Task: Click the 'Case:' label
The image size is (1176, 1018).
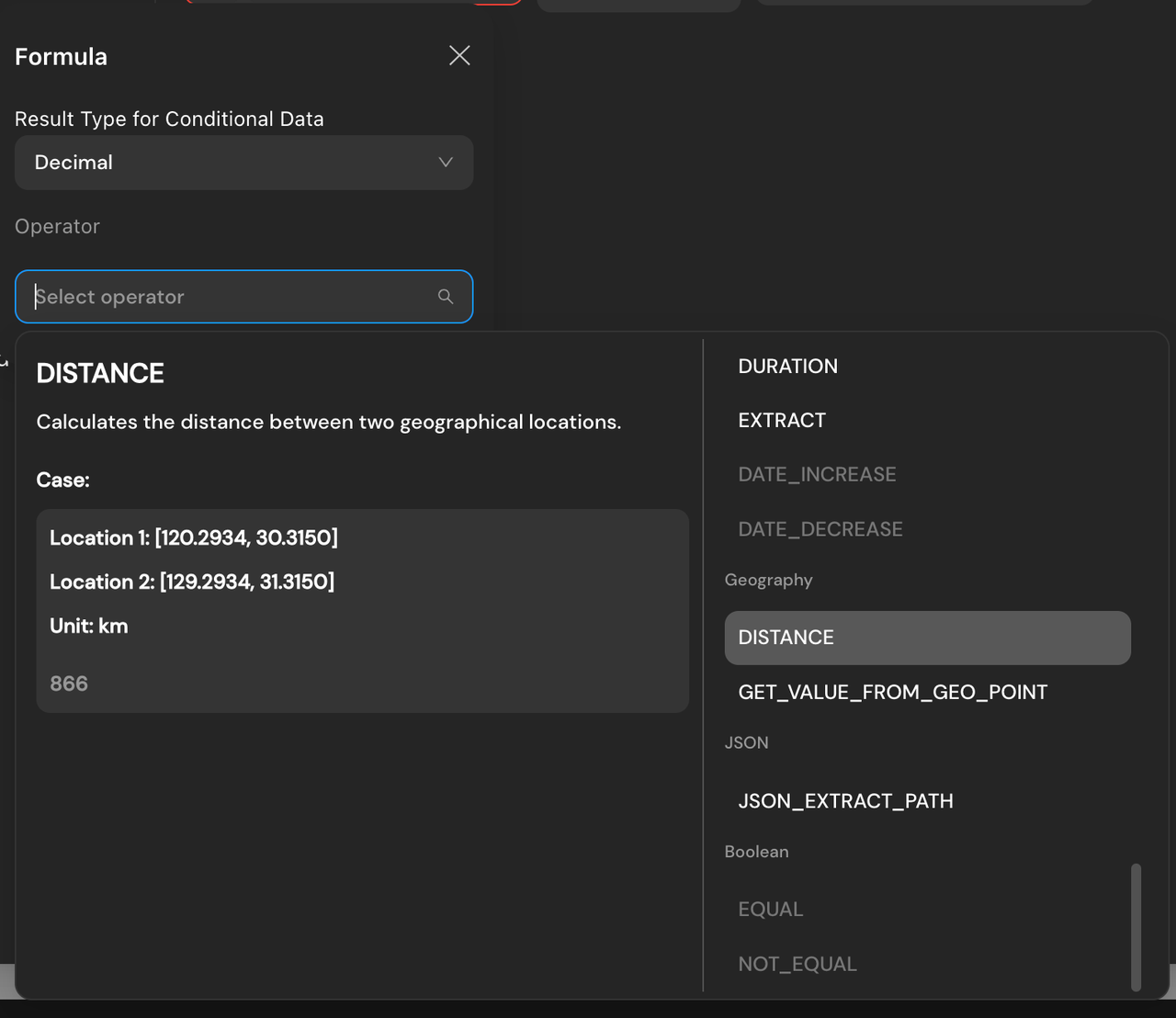Action: click(62, 480)
